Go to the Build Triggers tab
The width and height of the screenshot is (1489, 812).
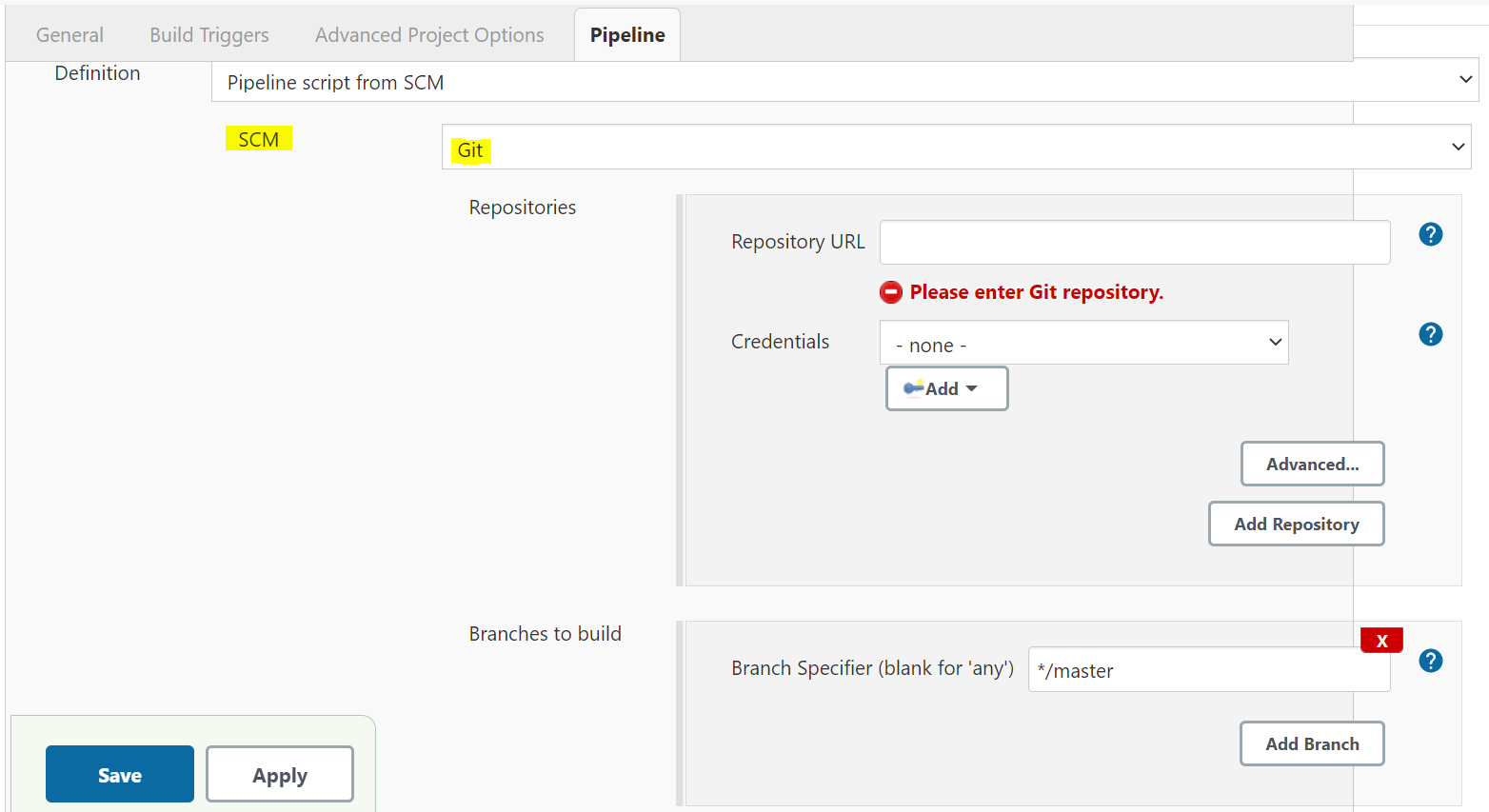pos(209,35)
